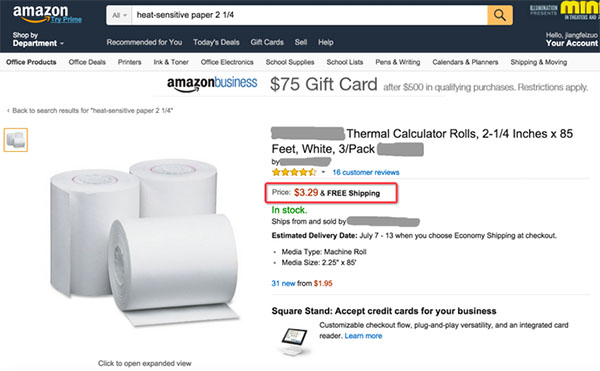Image resolution: width=600 pixels, height=371 pixels.
Task: Expand the Shop by Department menu
Action: click(x=38, y=39)
